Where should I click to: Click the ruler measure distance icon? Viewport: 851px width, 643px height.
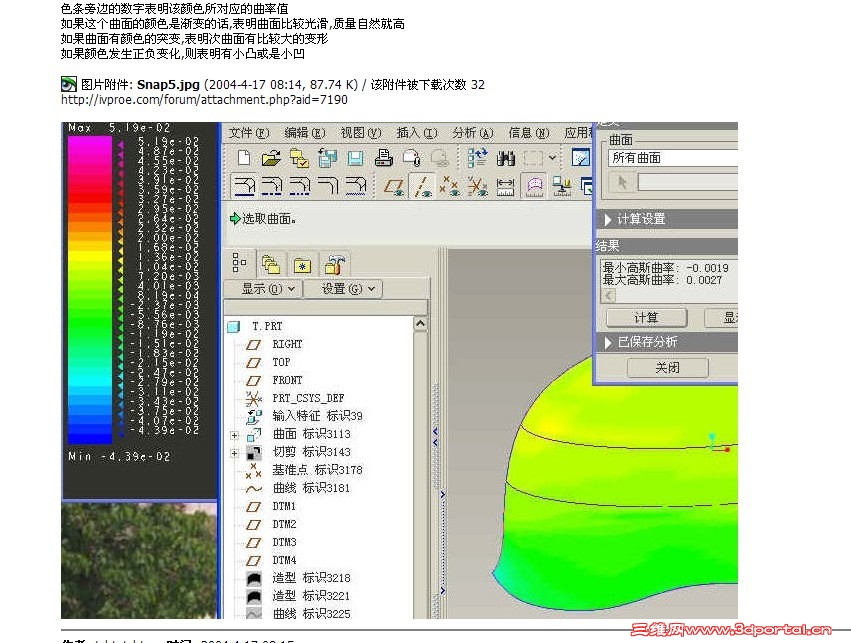505,187
